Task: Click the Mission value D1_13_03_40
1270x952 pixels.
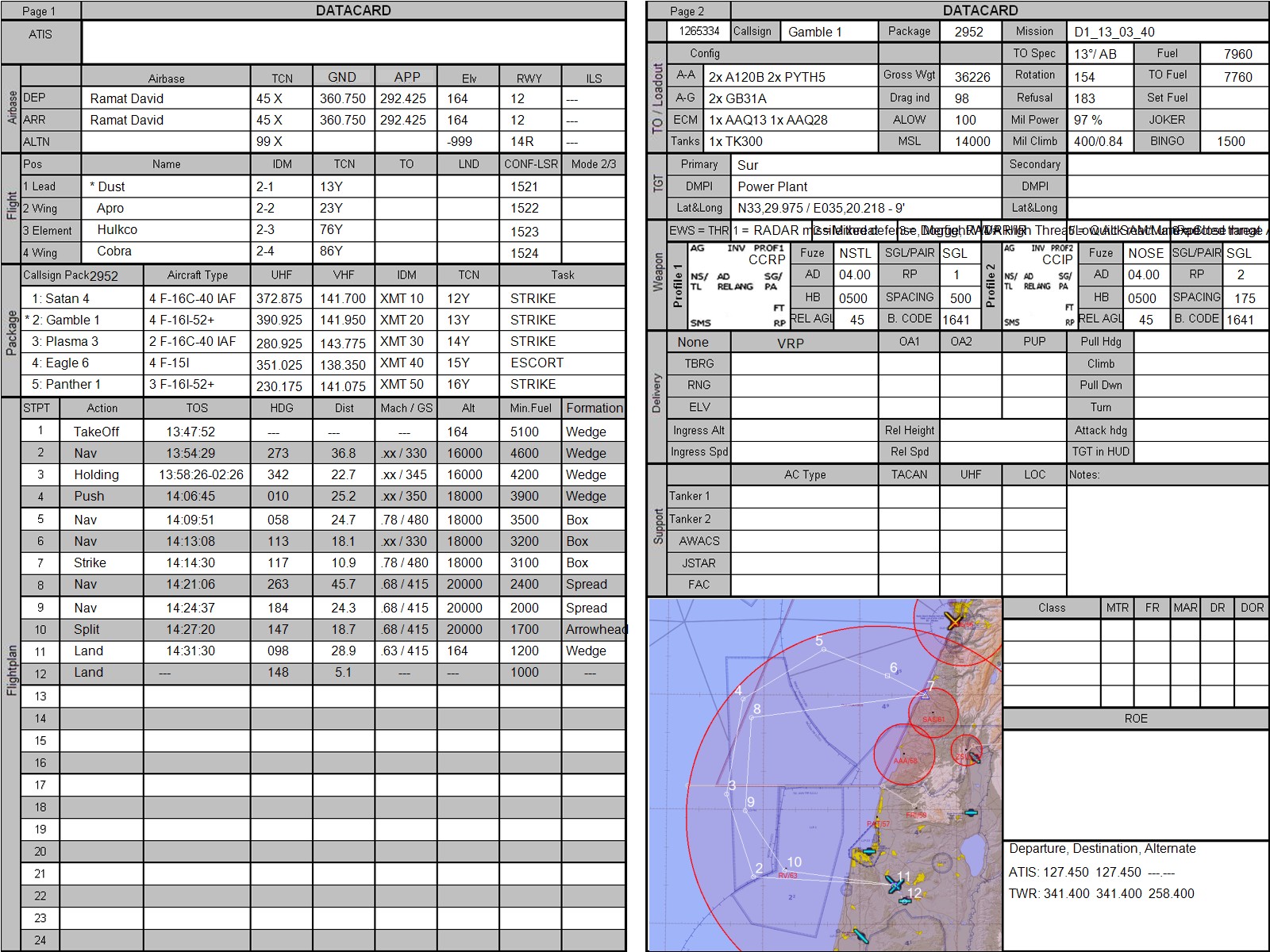Action: 1114,32
